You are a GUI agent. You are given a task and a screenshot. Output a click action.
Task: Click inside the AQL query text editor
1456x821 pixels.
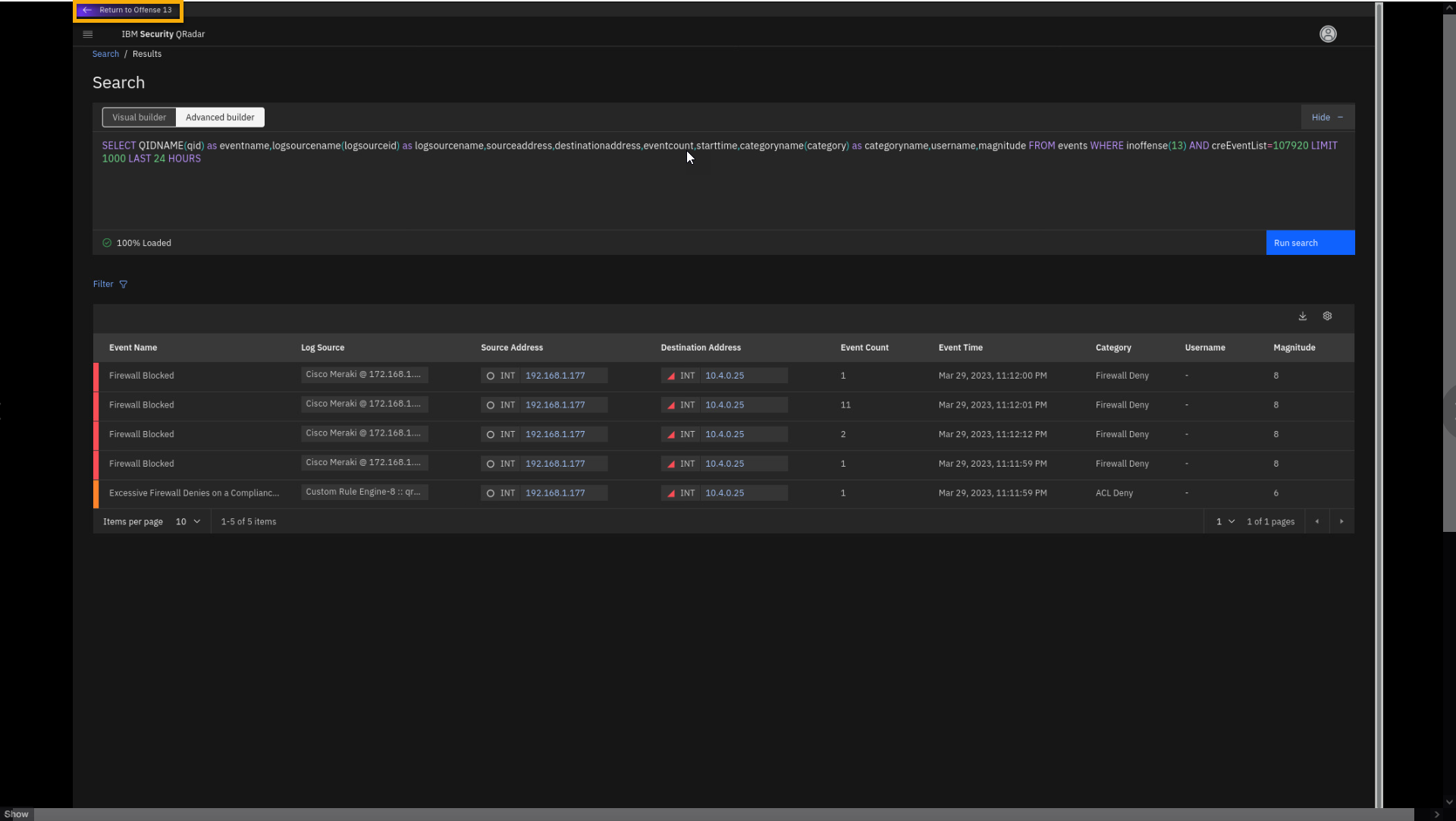[x=682, y=190]
